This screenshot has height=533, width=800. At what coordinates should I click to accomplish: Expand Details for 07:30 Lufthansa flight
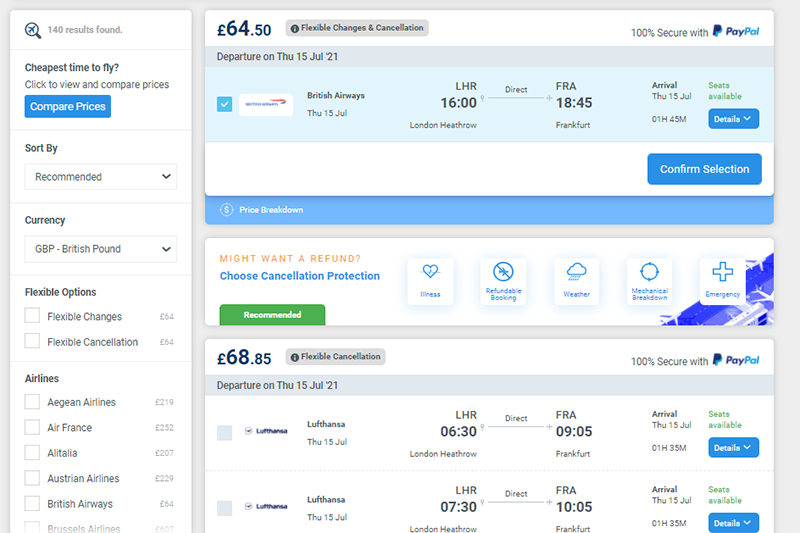tap(733, 523)
